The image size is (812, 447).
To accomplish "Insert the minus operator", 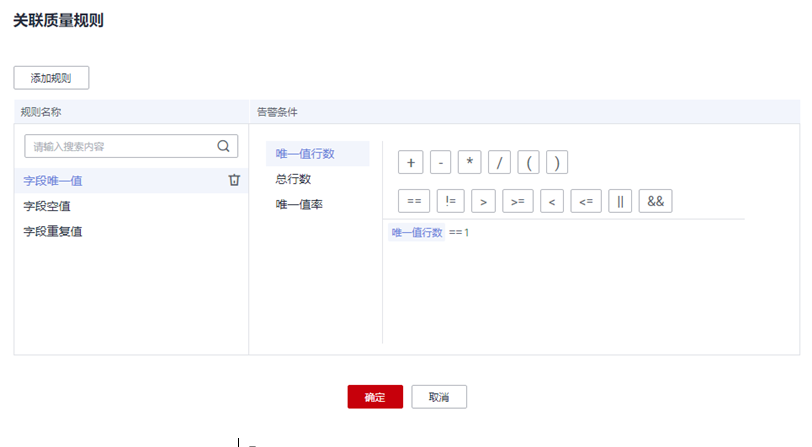I will point(441,162).
